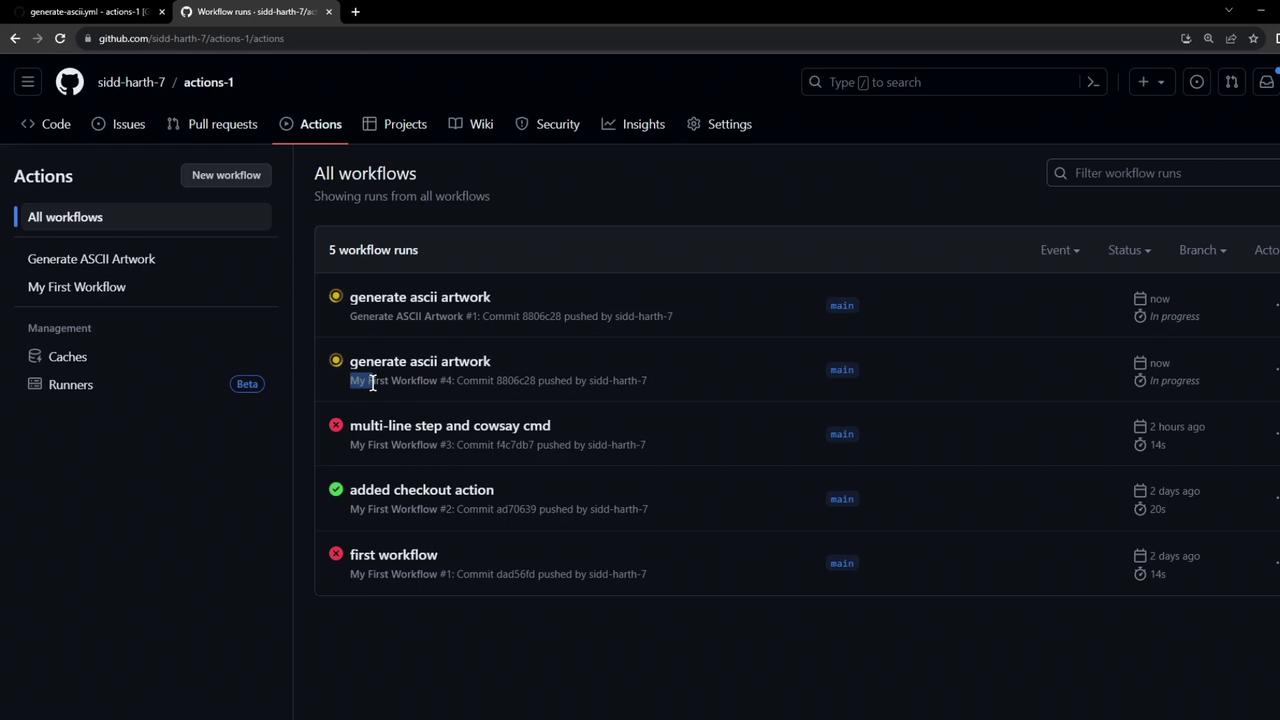Bookmark this page with star icon

(x=1253, y=38)
